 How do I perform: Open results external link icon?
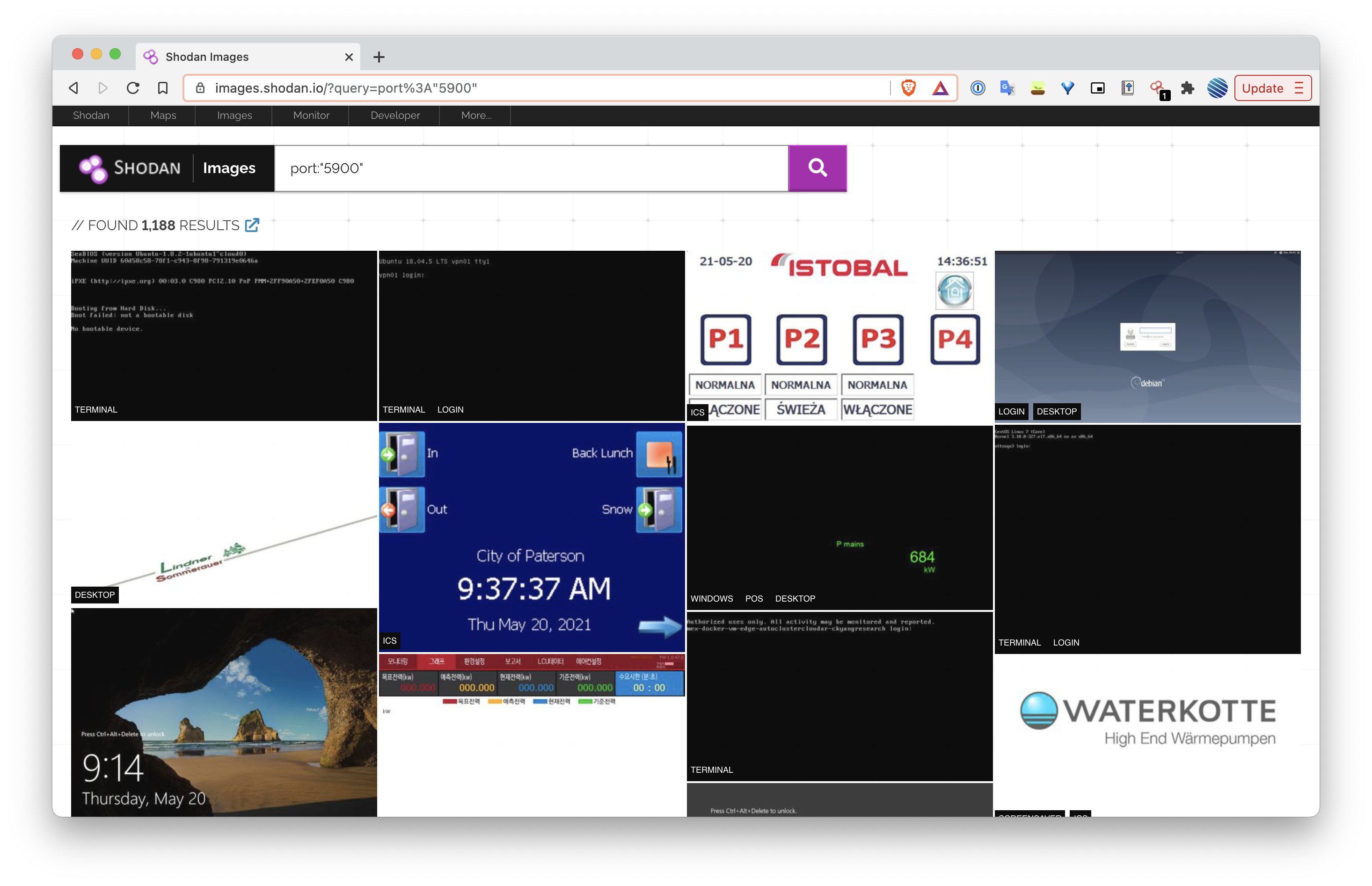click(x=252, y=225)
